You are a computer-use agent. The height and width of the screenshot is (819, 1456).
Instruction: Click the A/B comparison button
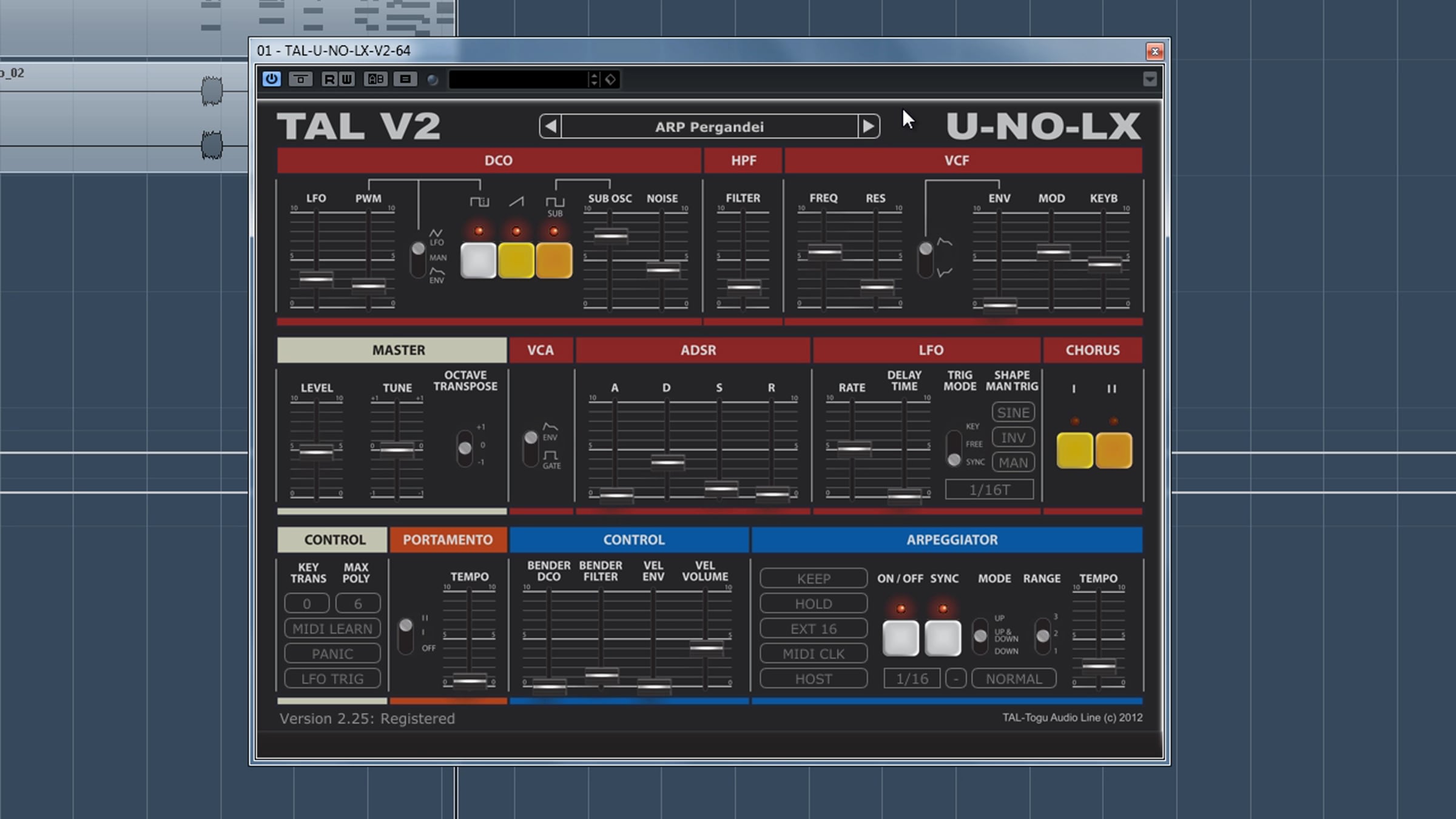coord(376,79)
